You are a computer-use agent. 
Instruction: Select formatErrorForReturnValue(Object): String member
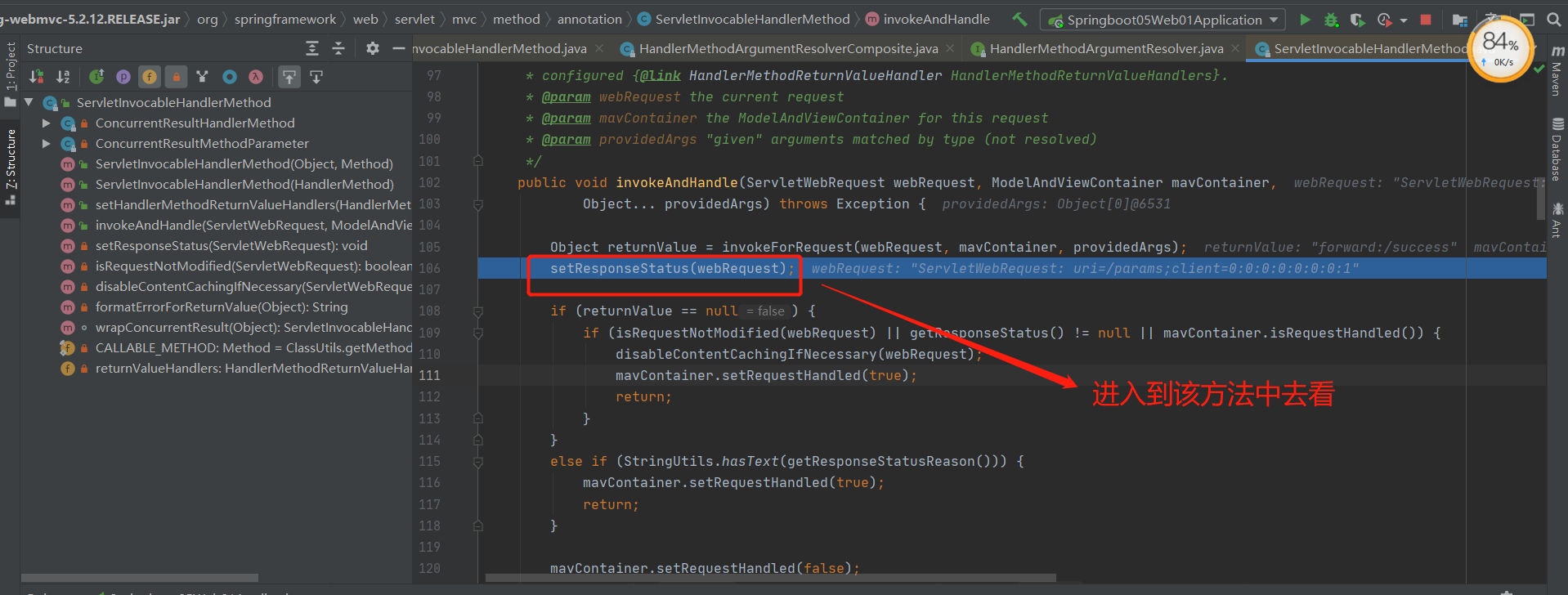pos(222,306)
